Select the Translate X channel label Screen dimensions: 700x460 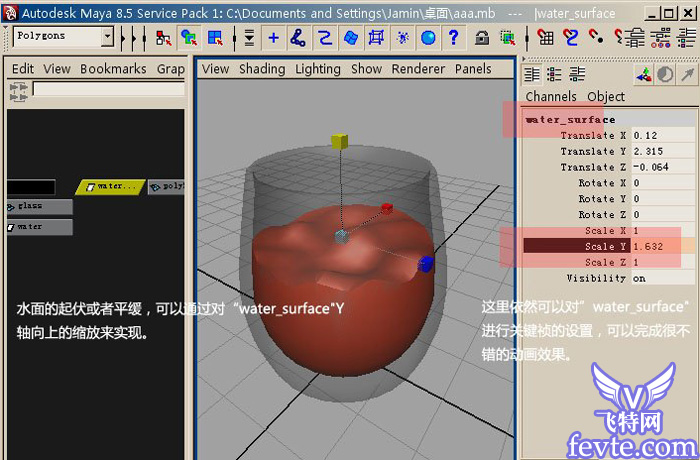593,135
